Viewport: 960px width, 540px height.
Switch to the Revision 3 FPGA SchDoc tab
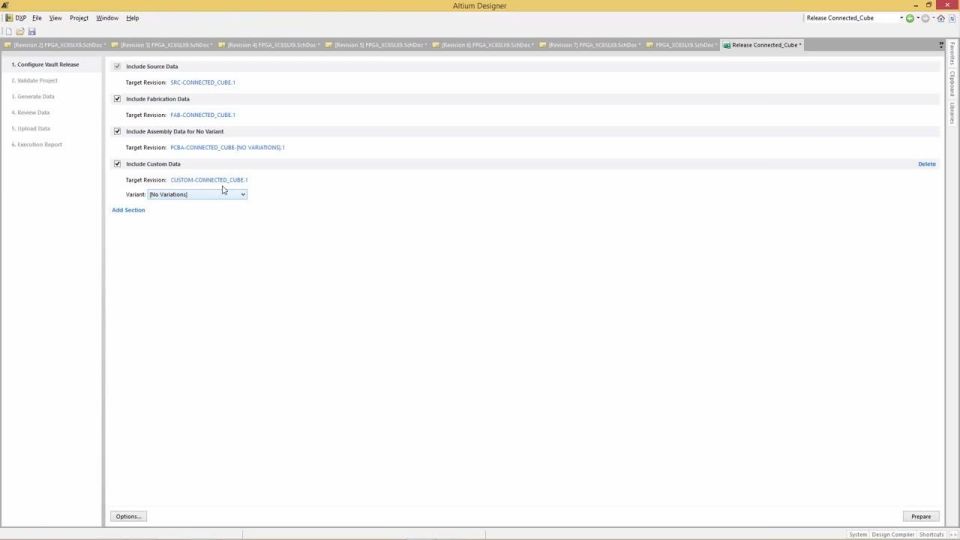[162, 45]
